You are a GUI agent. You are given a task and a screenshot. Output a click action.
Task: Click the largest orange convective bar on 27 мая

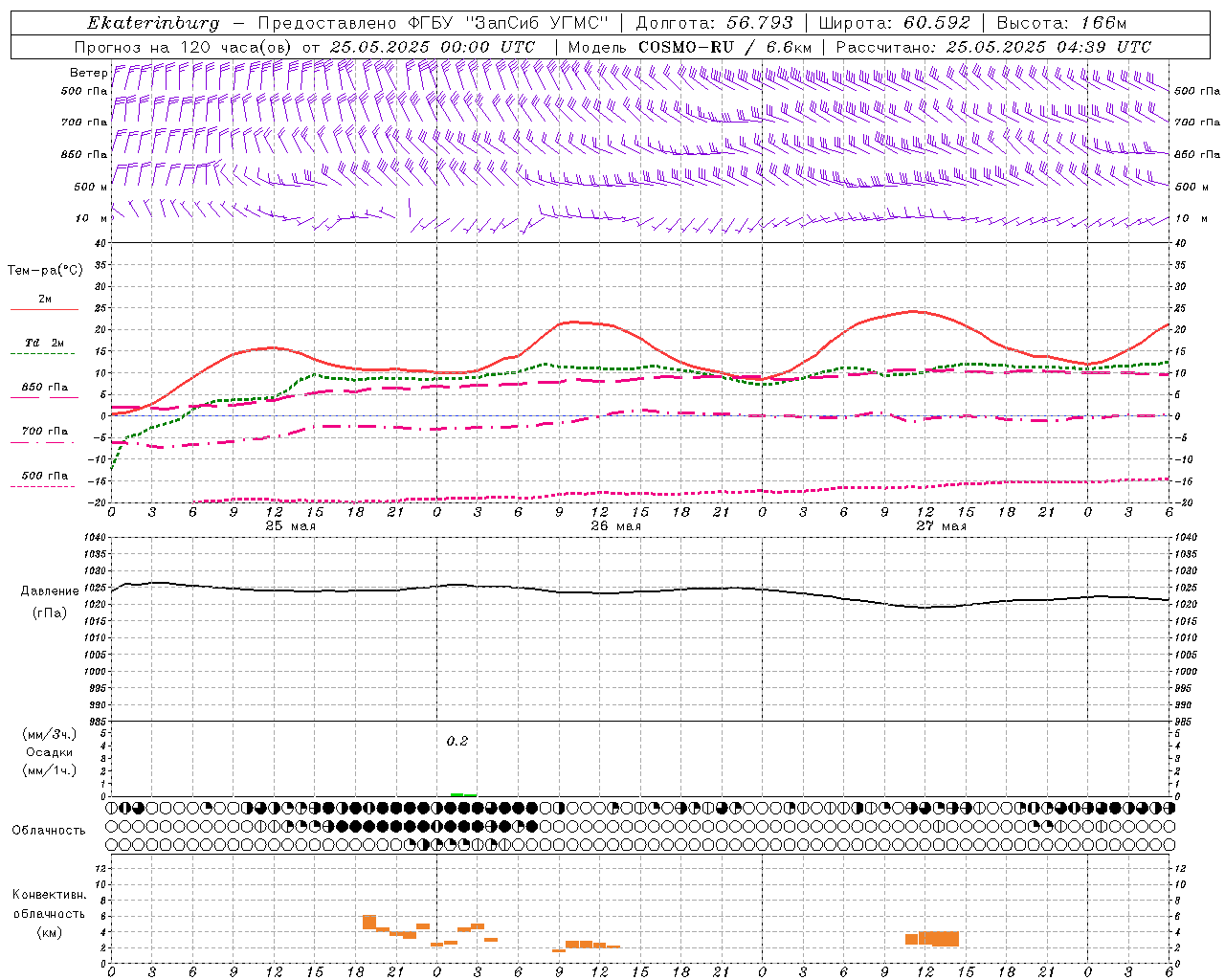939,939
